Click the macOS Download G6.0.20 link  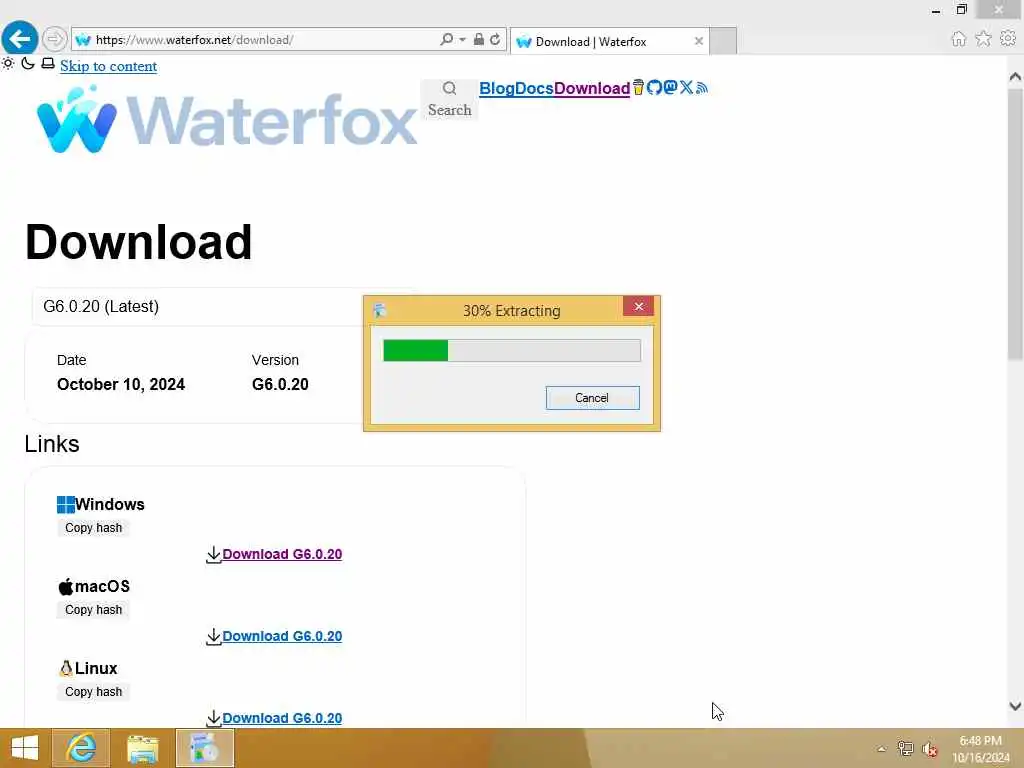point(281,636)
